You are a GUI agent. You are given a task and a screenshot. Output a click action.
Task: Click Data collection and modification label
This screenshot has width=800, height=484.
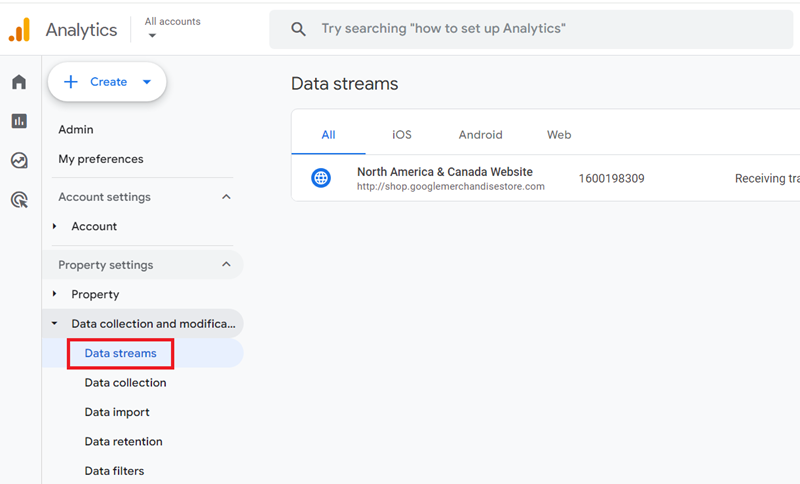[x=154, y=323]
